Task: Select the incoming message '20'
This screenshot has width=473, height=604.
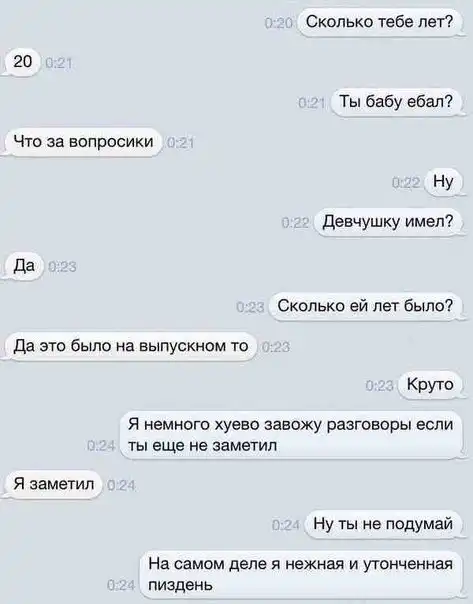Action: (x=23, y=62)
